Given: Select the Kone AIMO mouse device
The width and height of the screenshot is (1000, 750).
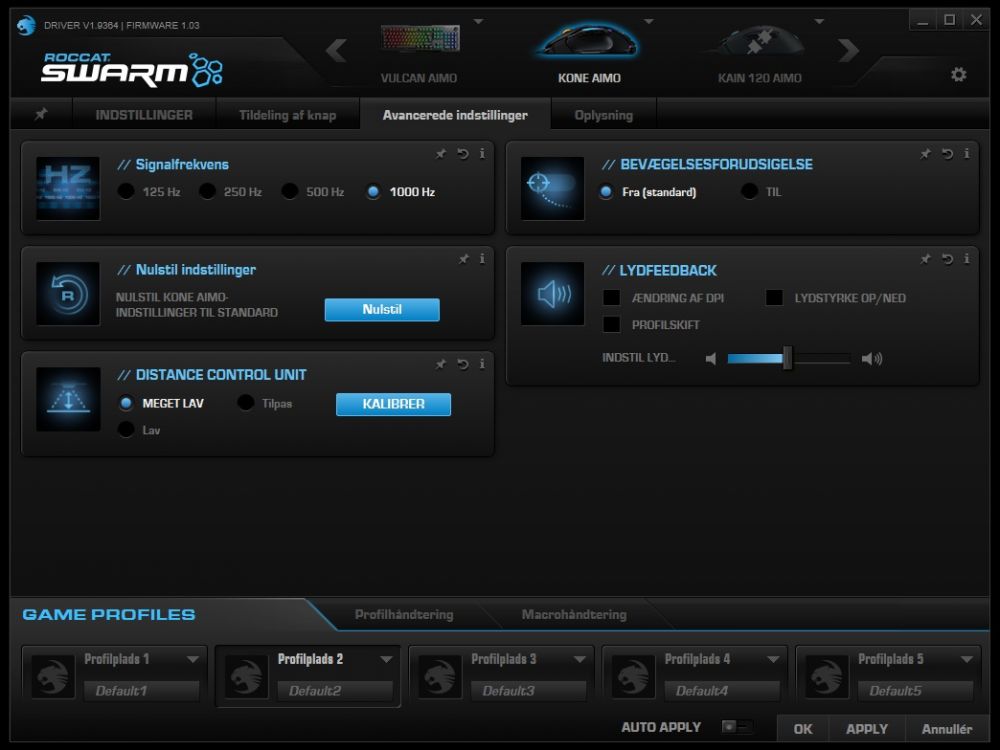Looking at the screenshot, I should point(589,54).
